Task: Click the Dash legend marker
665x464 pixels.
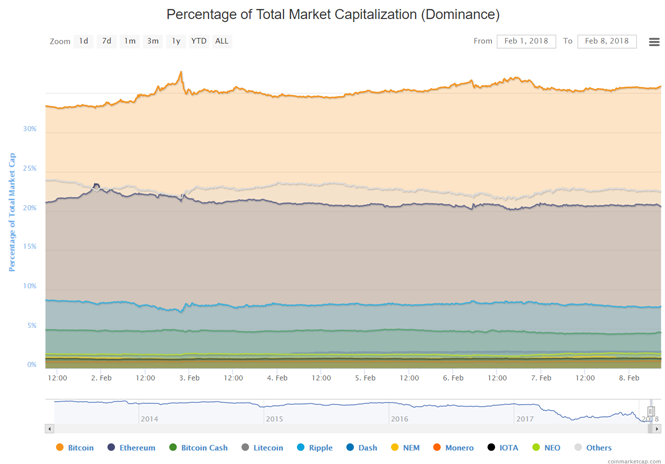Action: tap(351, 448)
